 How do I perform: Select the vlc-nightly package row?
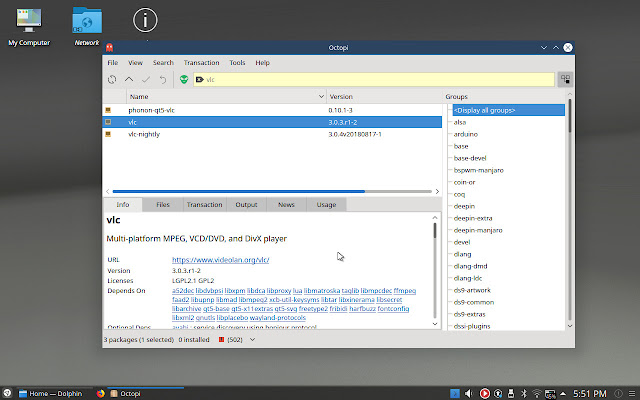[272, 134]
